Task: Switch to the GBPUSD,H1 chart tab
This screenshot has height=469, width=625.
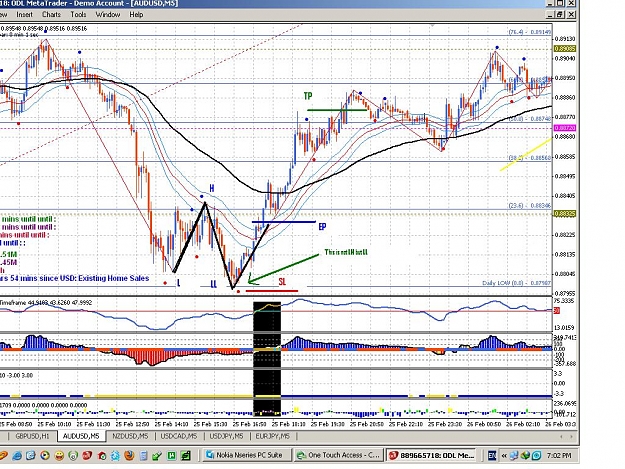Action: click(x=32, y=436)
